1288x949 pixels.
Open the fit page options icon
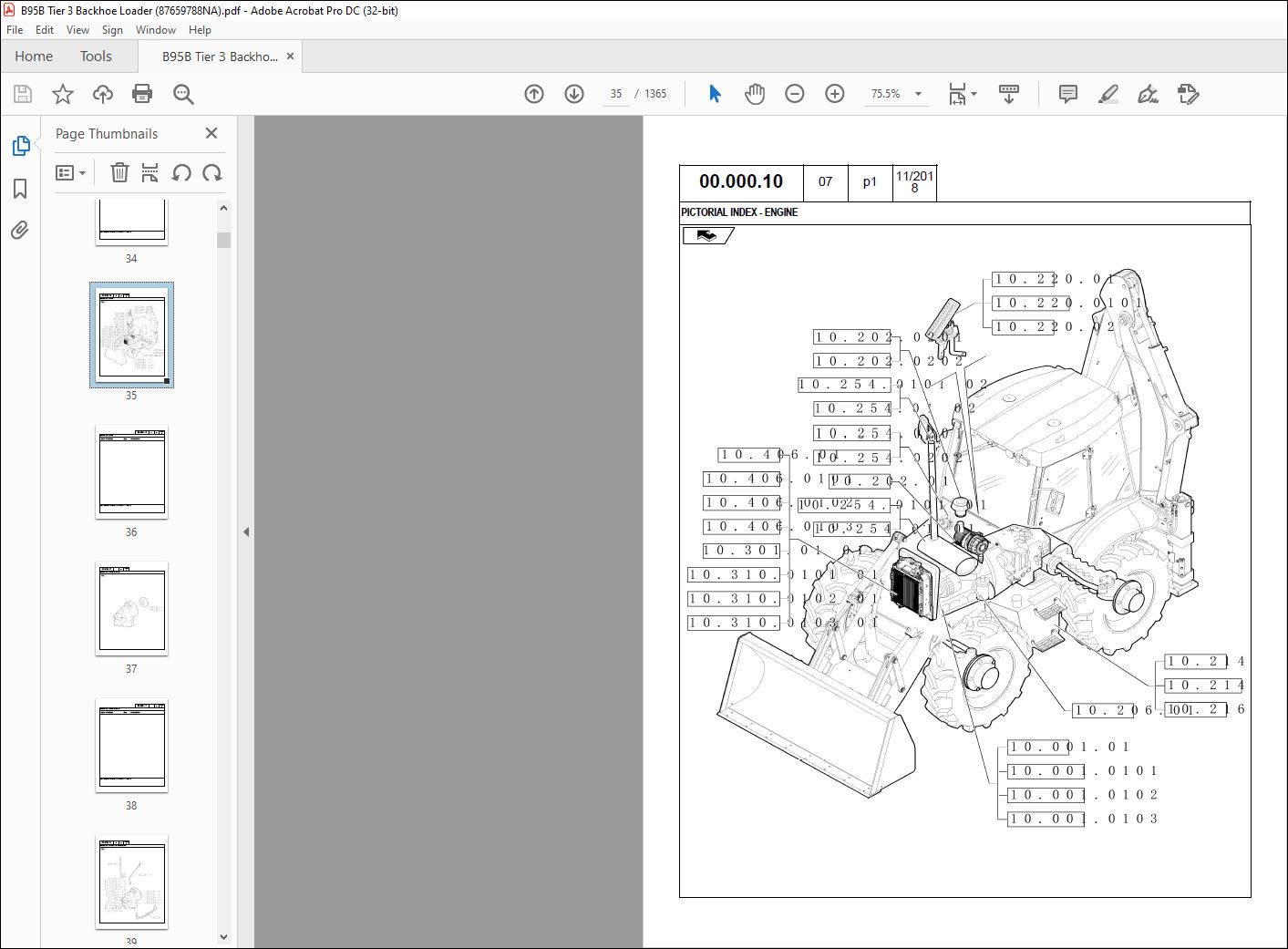962,94
